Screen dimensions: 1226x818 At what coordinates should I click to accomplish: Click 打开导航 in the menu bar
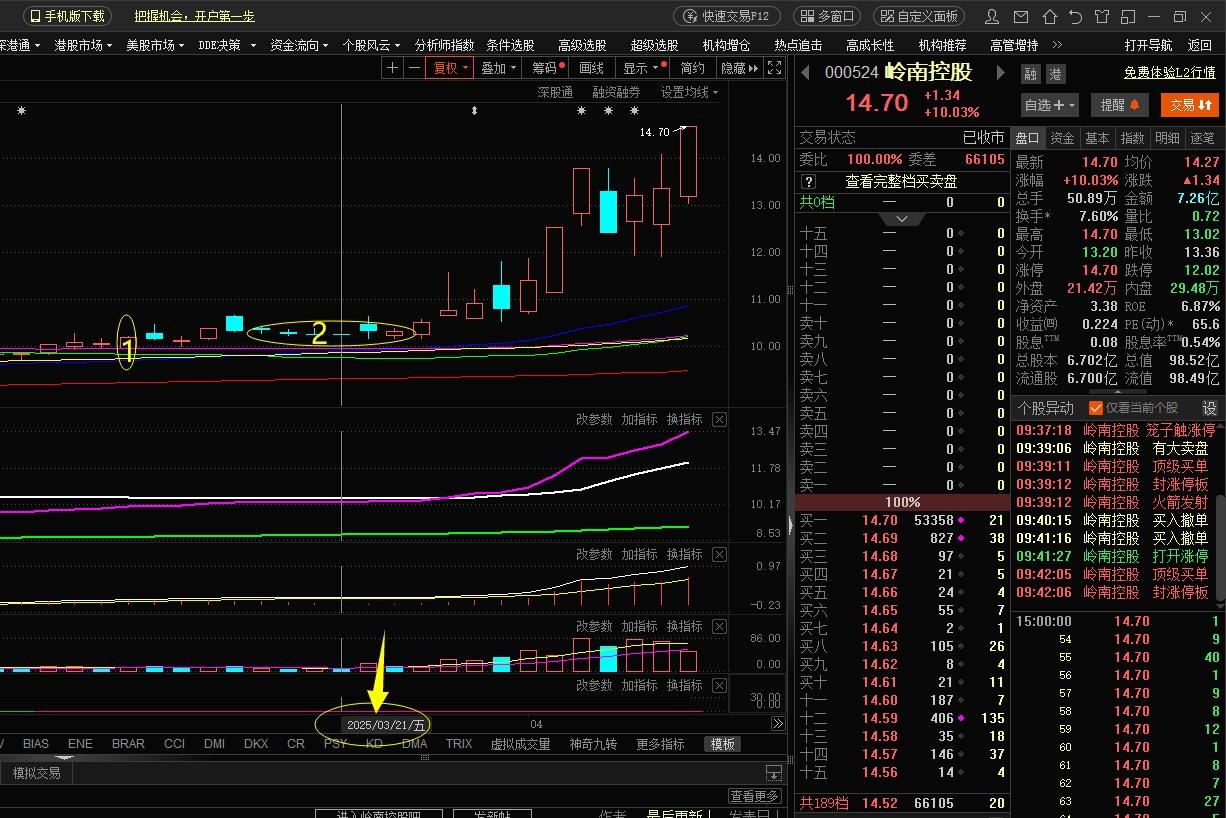pos(1148,45)
